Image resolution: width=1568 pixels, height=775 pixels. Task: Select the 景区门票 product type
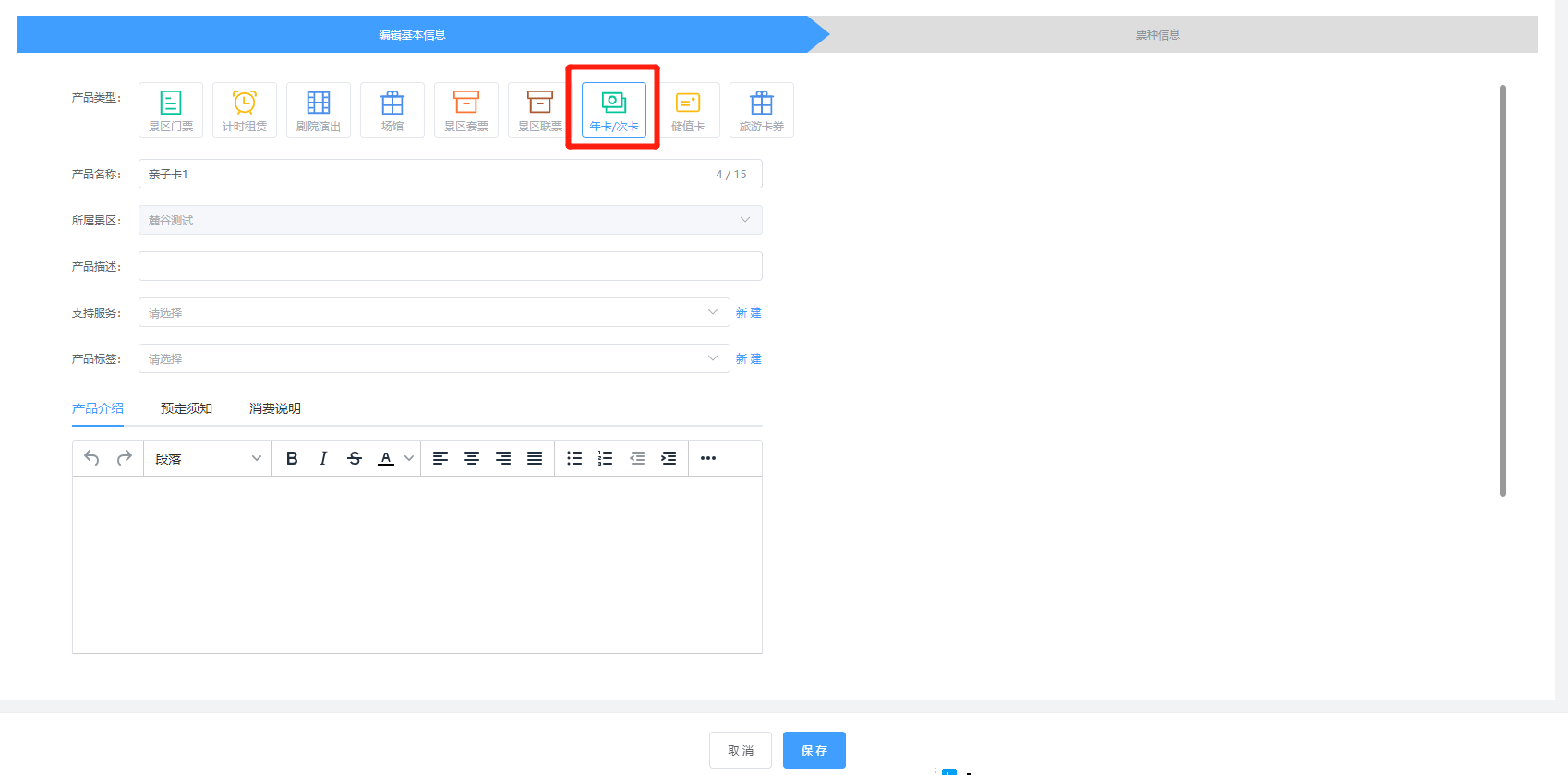pos(171,110)
